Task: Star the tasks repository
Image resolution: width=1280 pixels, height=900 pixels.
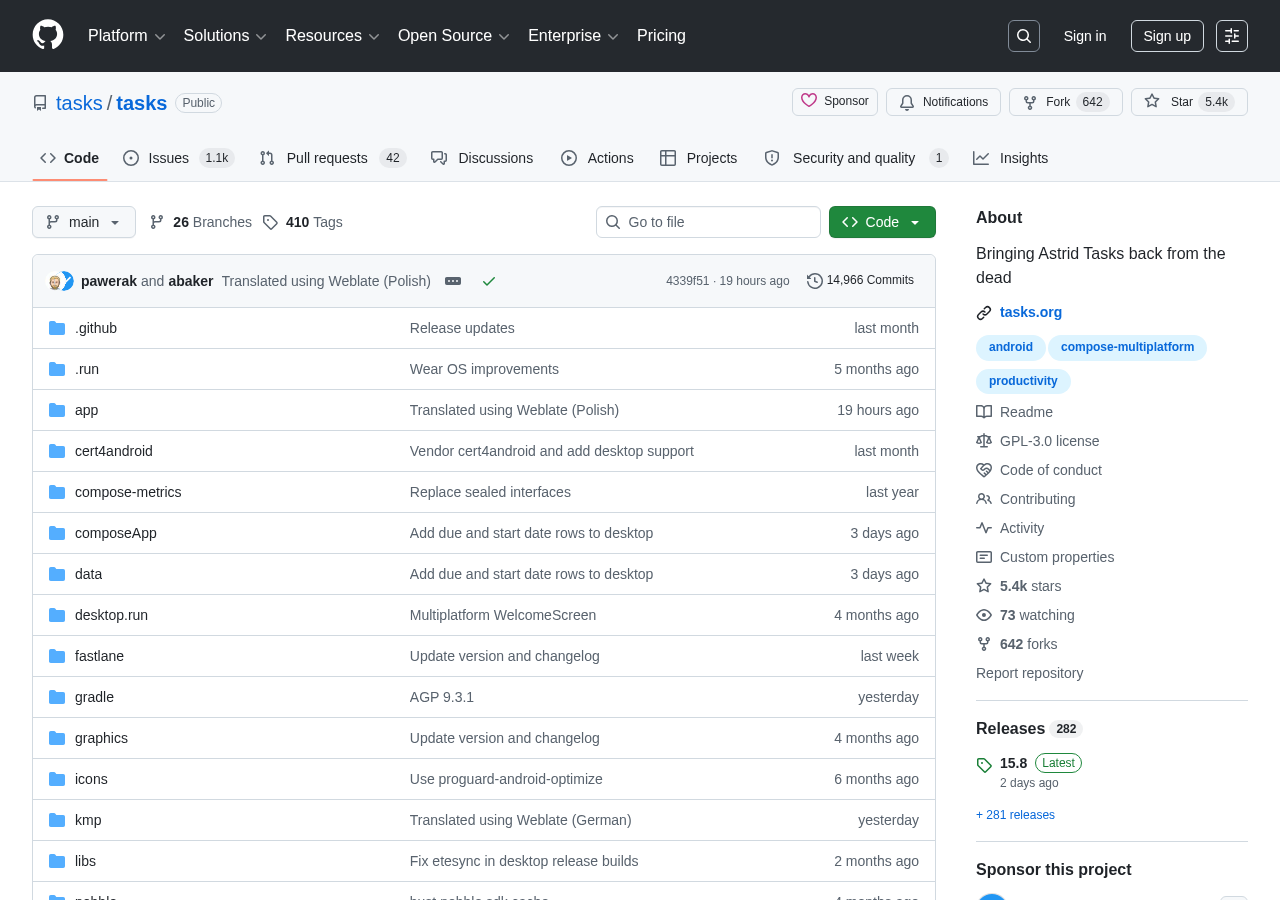Action: [1189, 102]
